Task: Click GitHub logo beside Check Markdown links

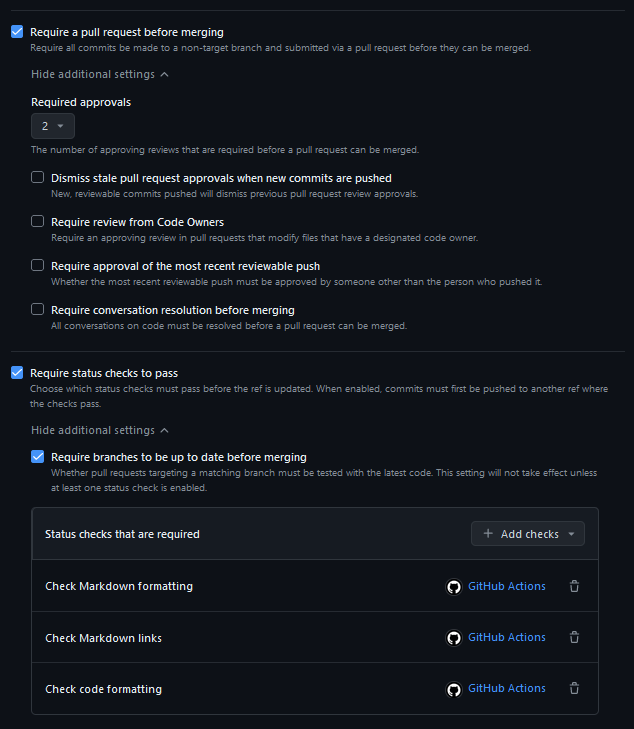Action: click(x=454, y=638)
